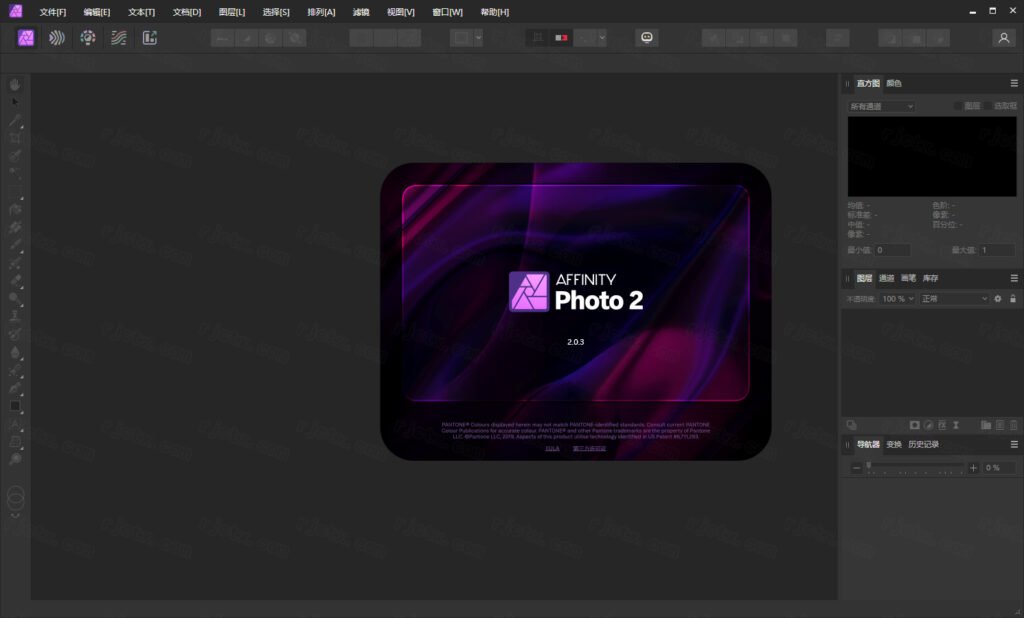The width and height of the screenshot is (1024, 618).
Task: Toggle the 选取框 checkbox in histogram panel
Action: [988, 106]
